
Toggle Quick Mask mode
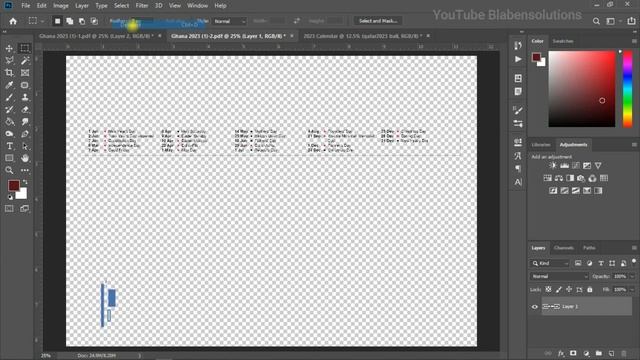9,209
